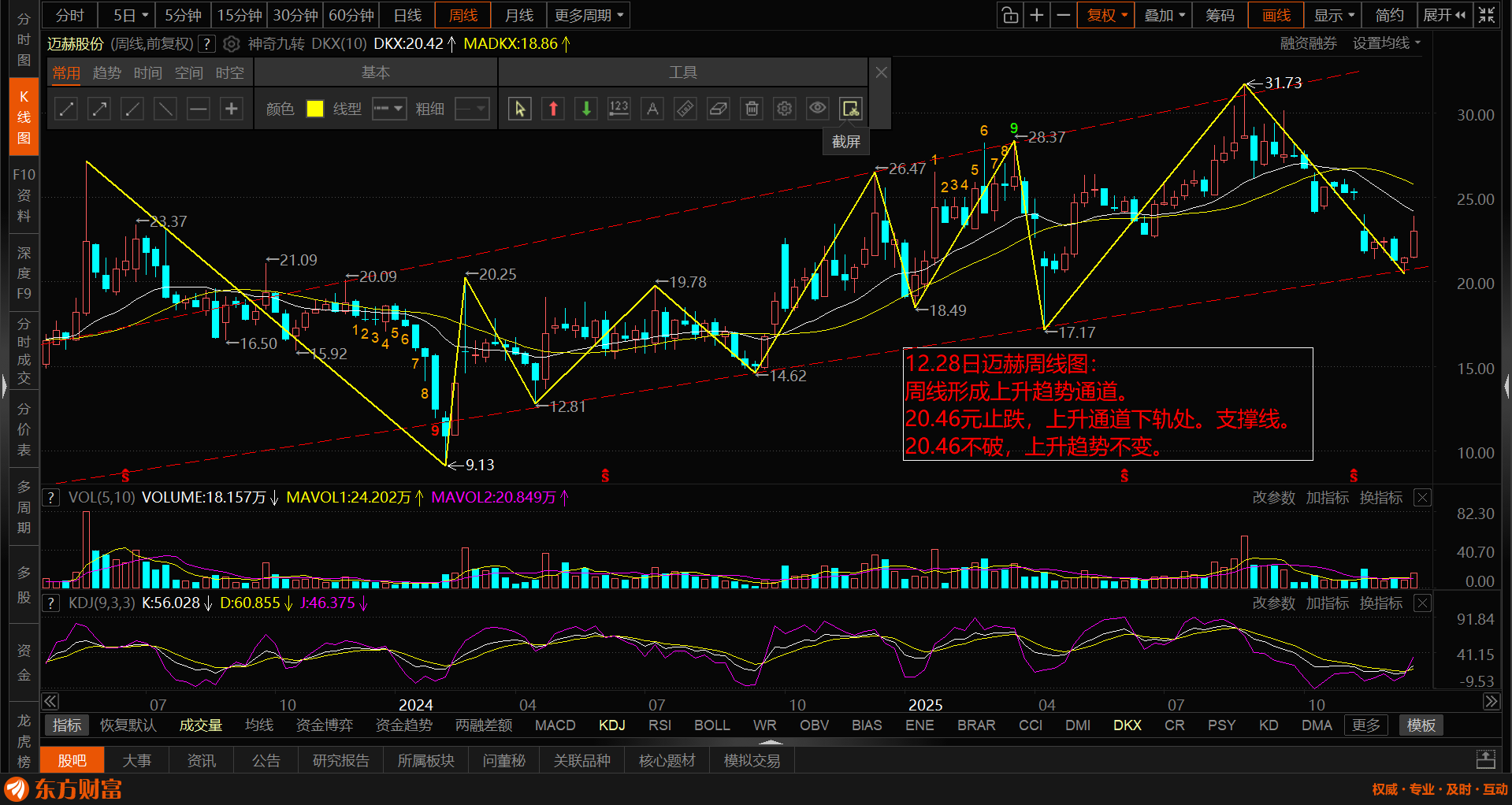Image resolution: width=1512 pixels, height=805 pixels.
Task: Toggle the 画线 drawing mode button
Action: (1276, 15)
